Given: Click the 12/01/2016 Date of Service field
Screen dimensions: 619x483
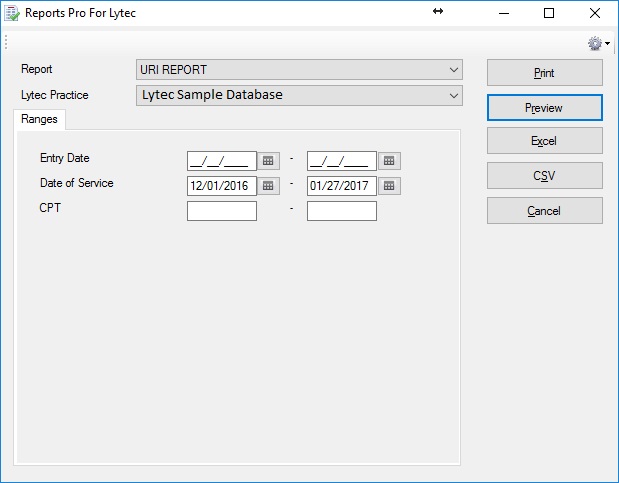Looking at the screenshot, I should (x=222, y=186).
